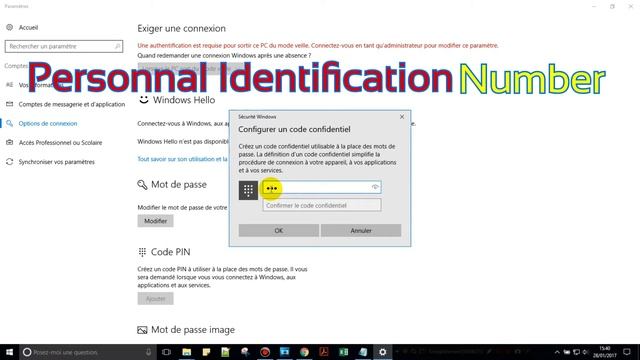The width and height of the screenshot is (640, 360).
Task: Click the Mot de passe image icon
Action: (142, 330)
